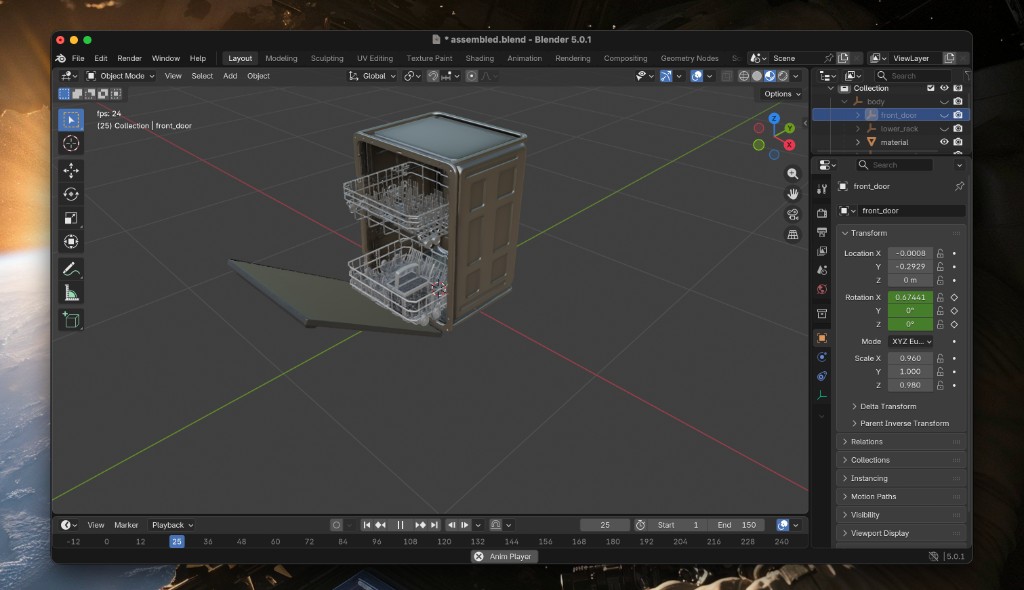
Task: Toggle the camera view icon
Action: point(792,214)
